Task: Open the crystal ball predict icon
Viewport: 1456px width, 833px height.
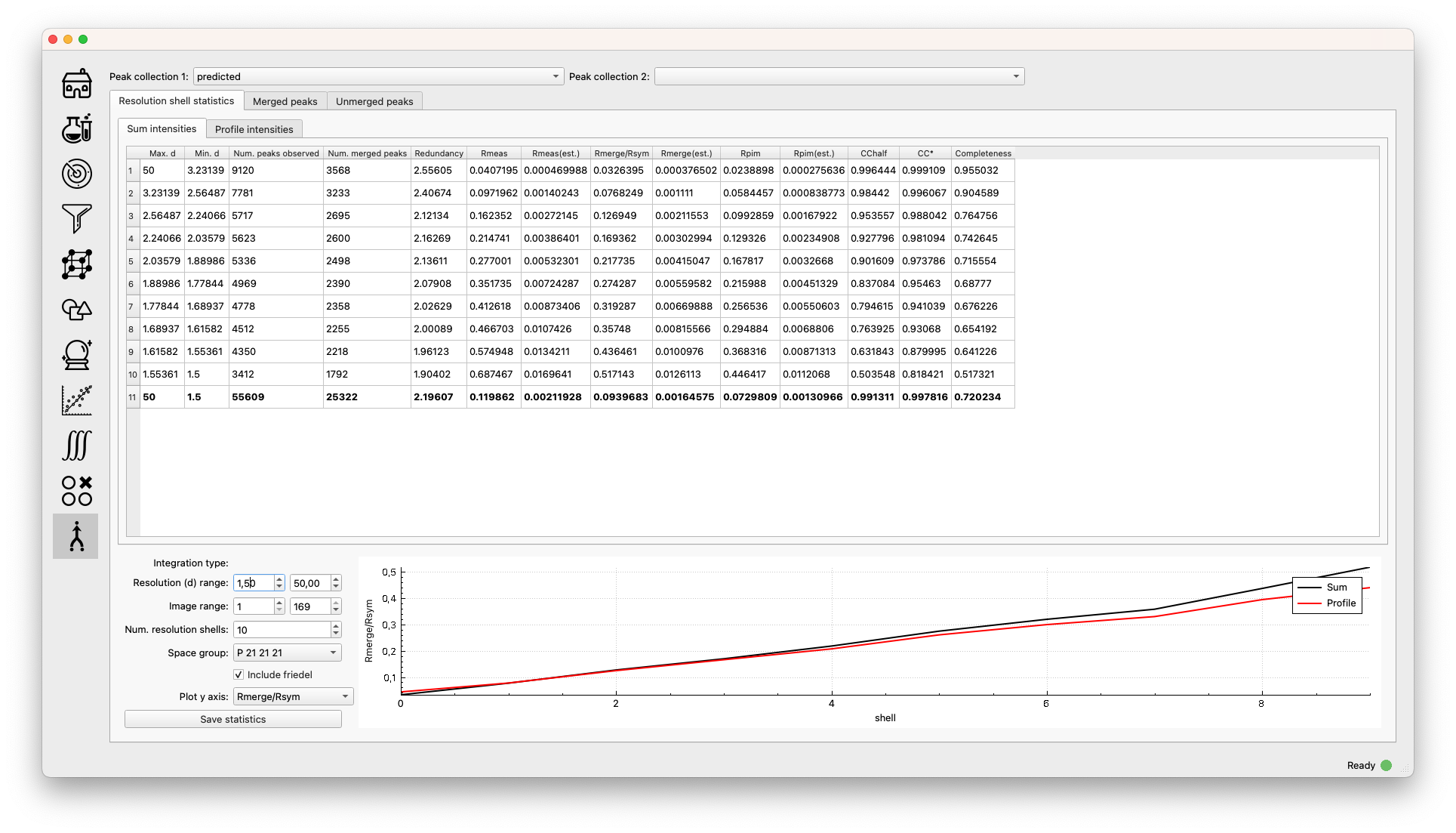Action: [76, 355]
